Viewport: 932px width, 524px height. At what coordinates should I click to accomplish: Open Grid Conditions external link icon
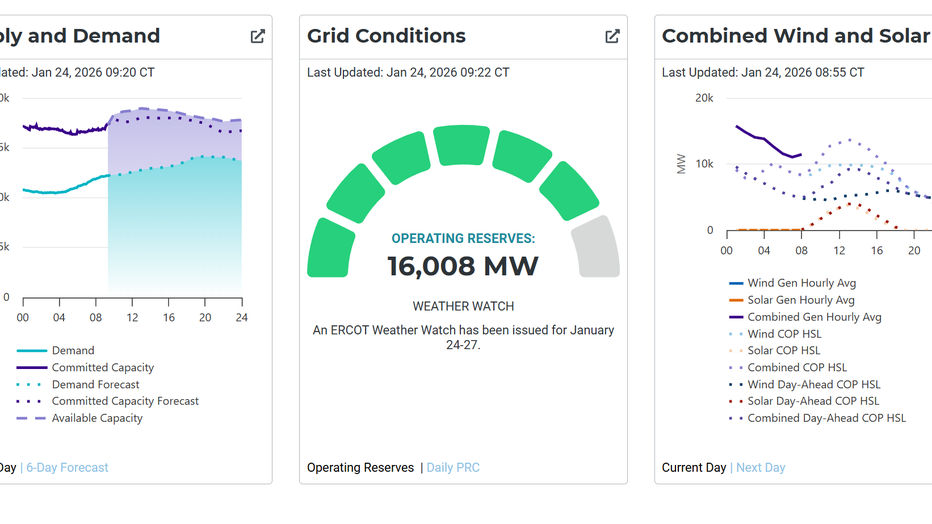point(612,36)
